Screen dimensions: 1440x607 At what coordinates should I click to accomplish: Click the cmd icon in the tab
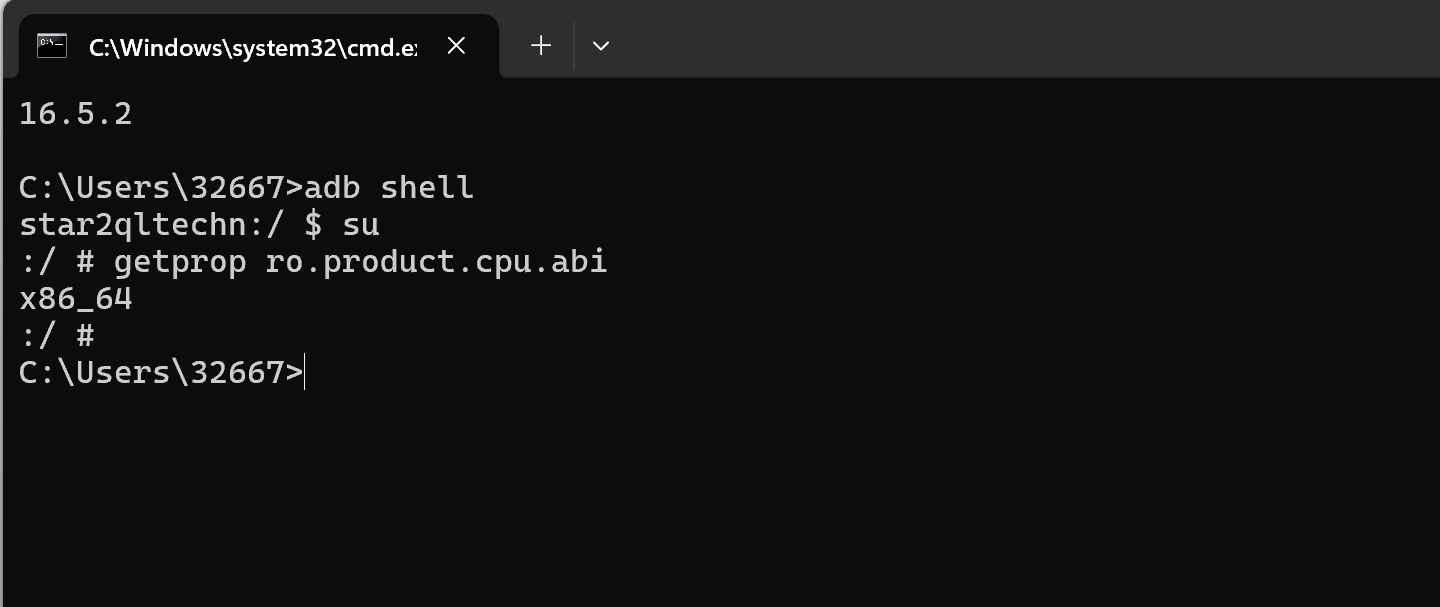(x=52, y=46)
